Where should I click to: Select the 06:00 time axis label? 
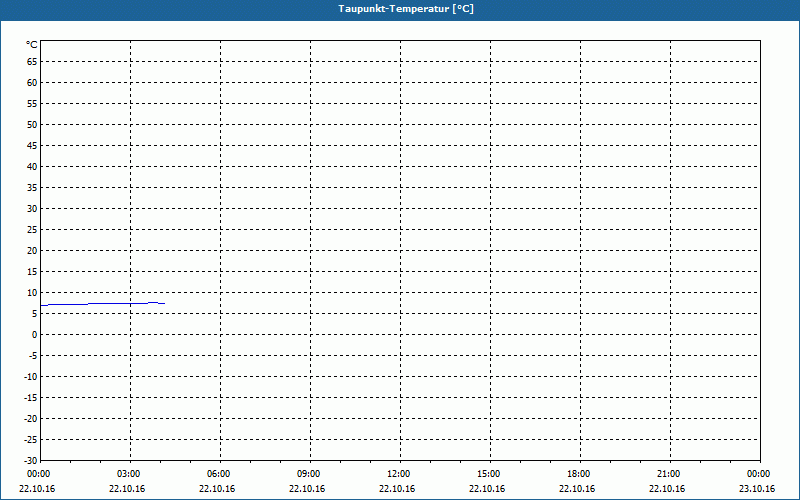tap(218, 474)
